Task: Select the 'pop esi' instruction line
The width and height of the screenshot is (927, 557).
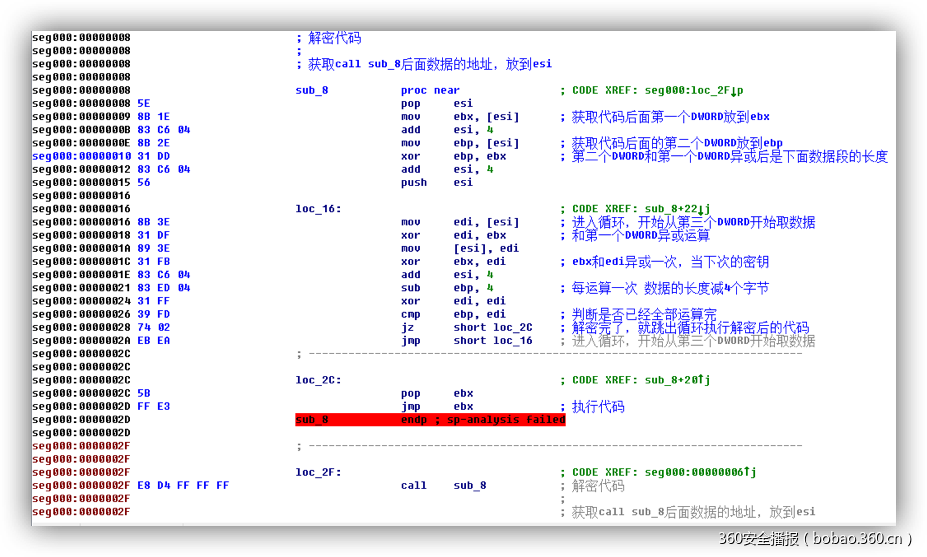Action: 437,103
